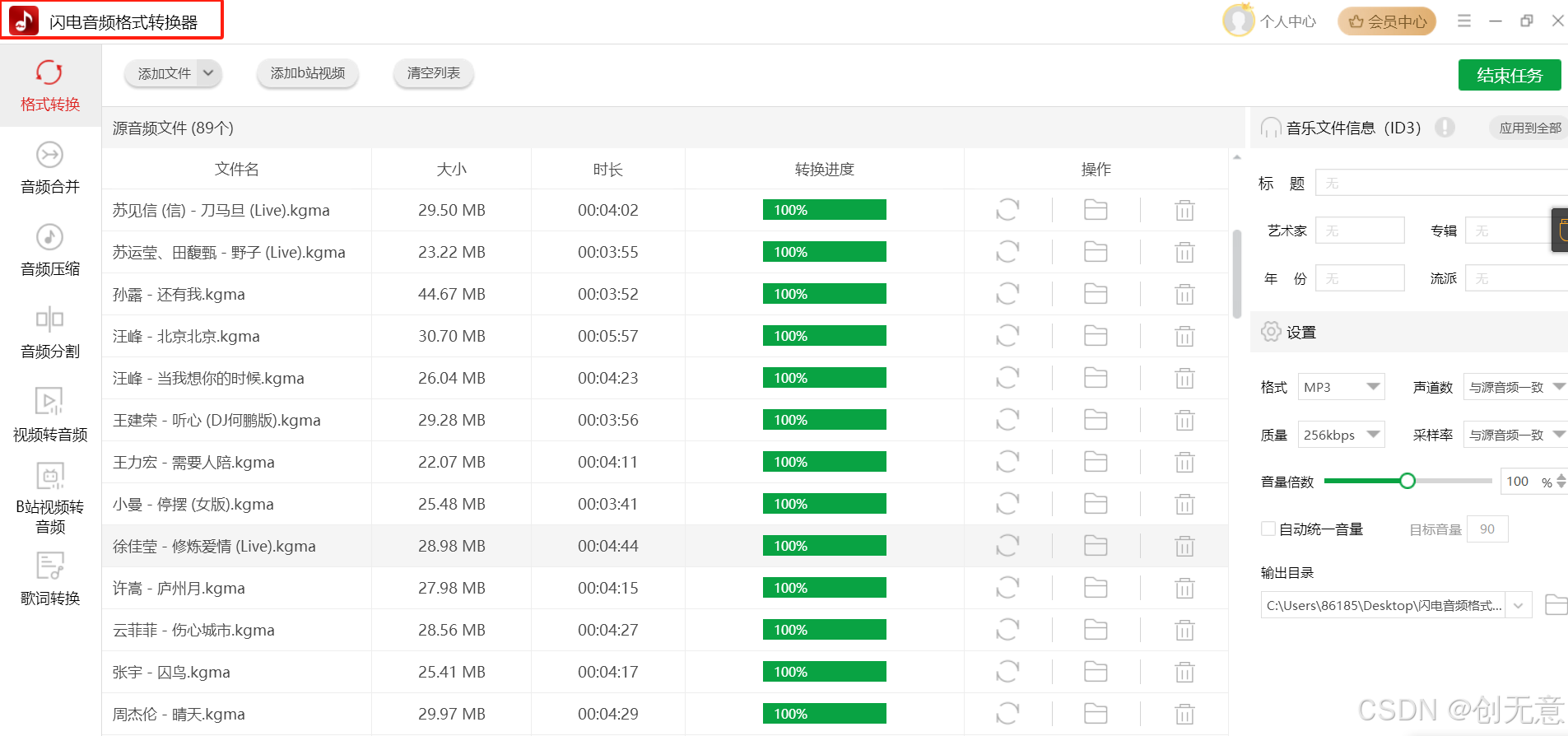Select the row 云菲菲 - 伤心城市.kgma
1568x736 pixels.
tap(665, 630)
